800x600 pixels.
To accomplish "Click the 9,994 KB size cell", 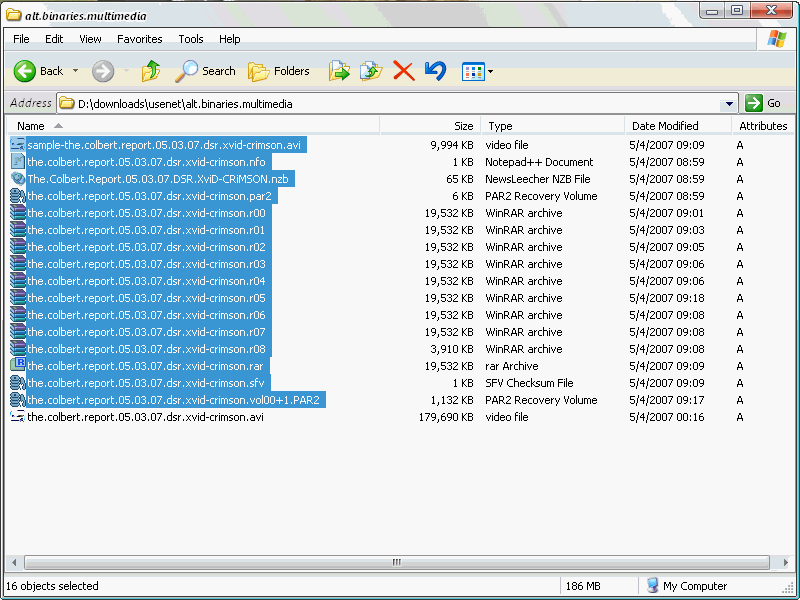I will click(x=452, y=145).
